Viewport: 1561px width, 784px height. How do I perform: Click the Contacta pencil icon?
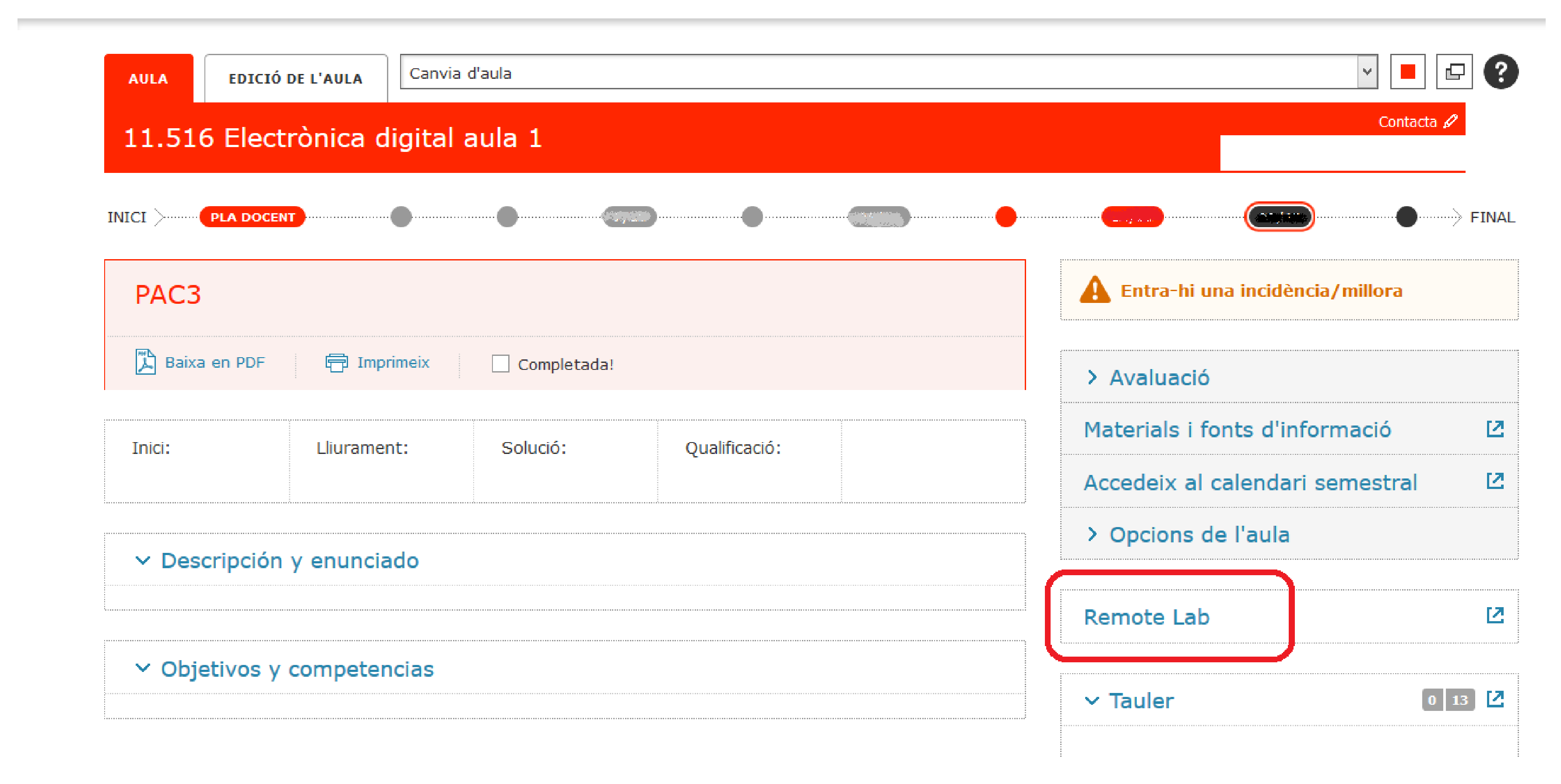[x=1450, y=121]
